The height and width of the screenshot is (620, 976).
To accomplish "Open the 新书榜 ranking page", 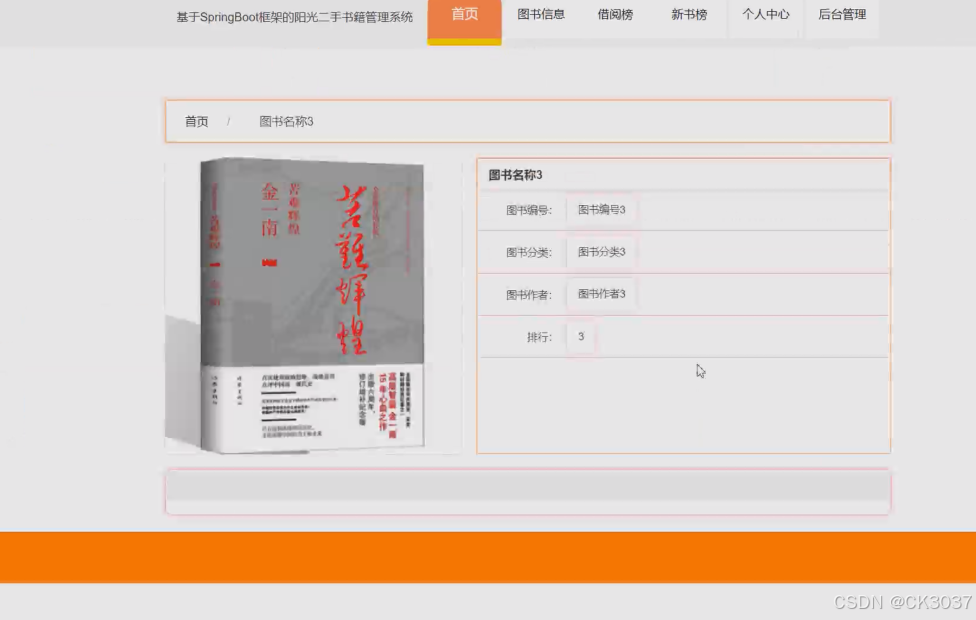I will click(x=688, y=15).
